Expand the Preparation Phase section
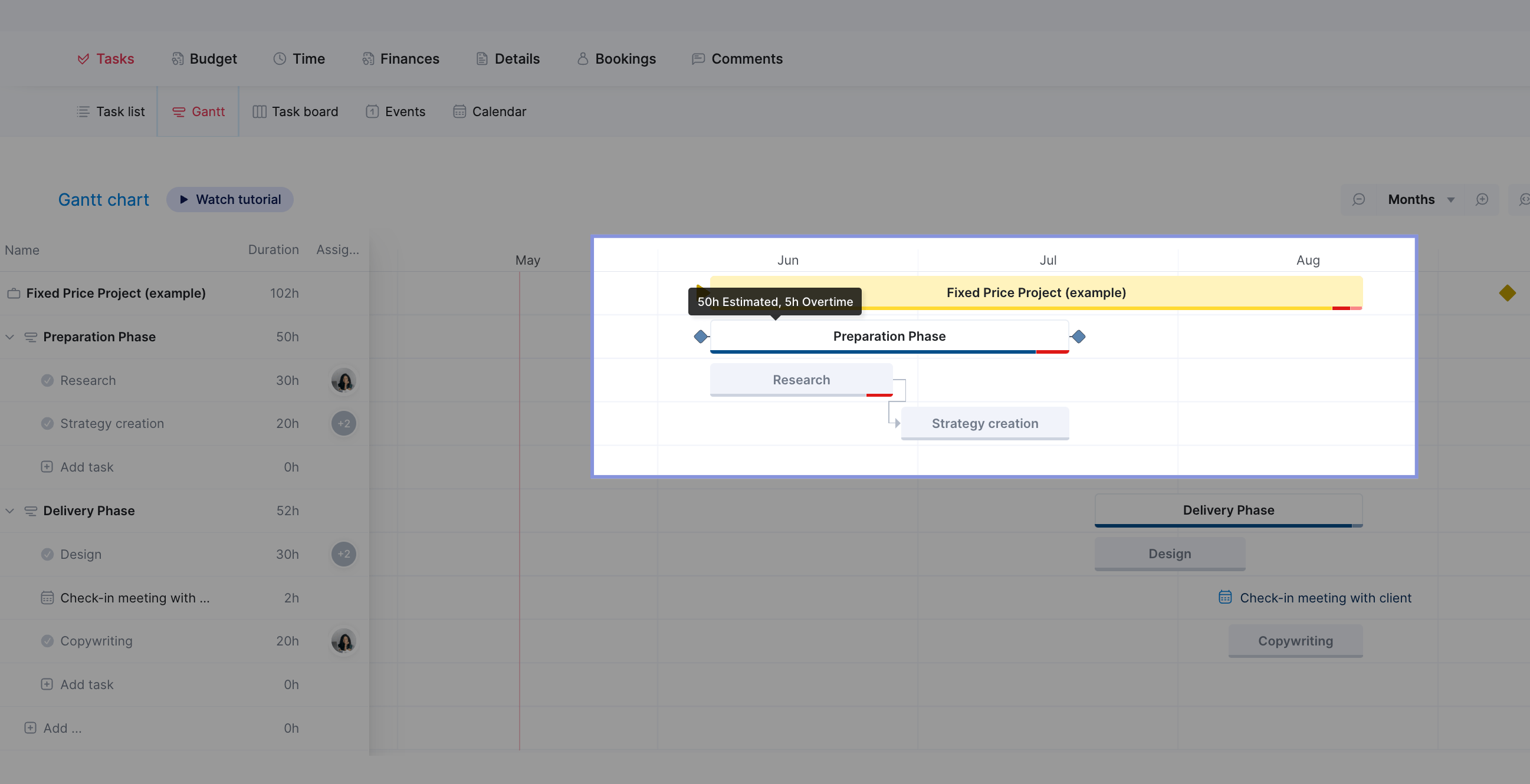 (x=10, y=337)
